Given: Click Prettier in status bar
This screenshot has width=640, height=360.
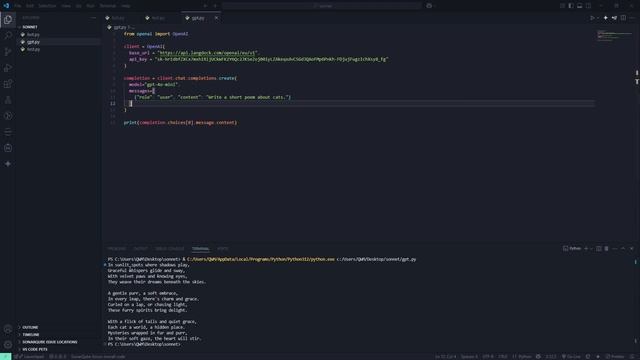Looking at the screenshot, I should [615, 357].
